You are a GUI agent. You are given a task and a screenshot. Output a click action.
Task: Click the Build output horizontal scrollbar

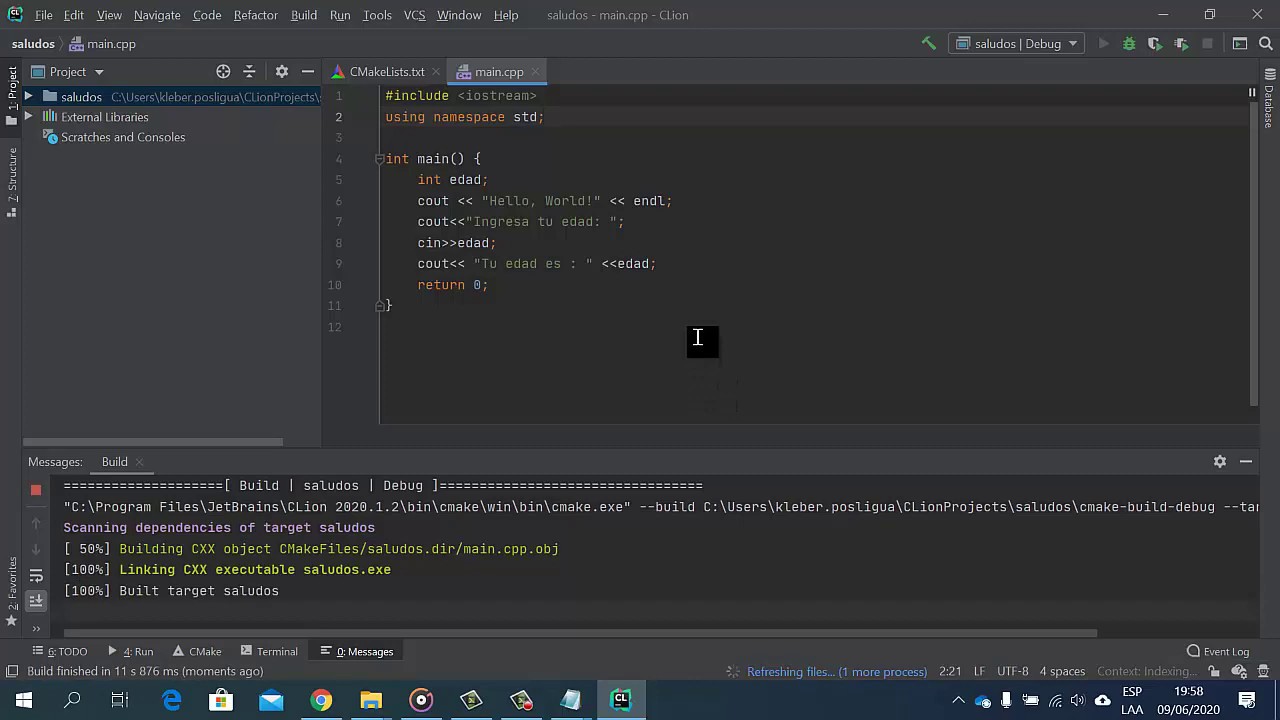(x=580, y=633)
